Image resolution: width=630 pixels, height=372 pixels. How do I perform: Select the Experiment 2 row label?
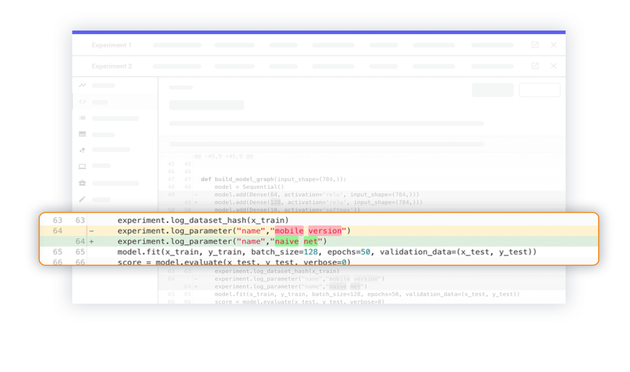pos(111,66)
